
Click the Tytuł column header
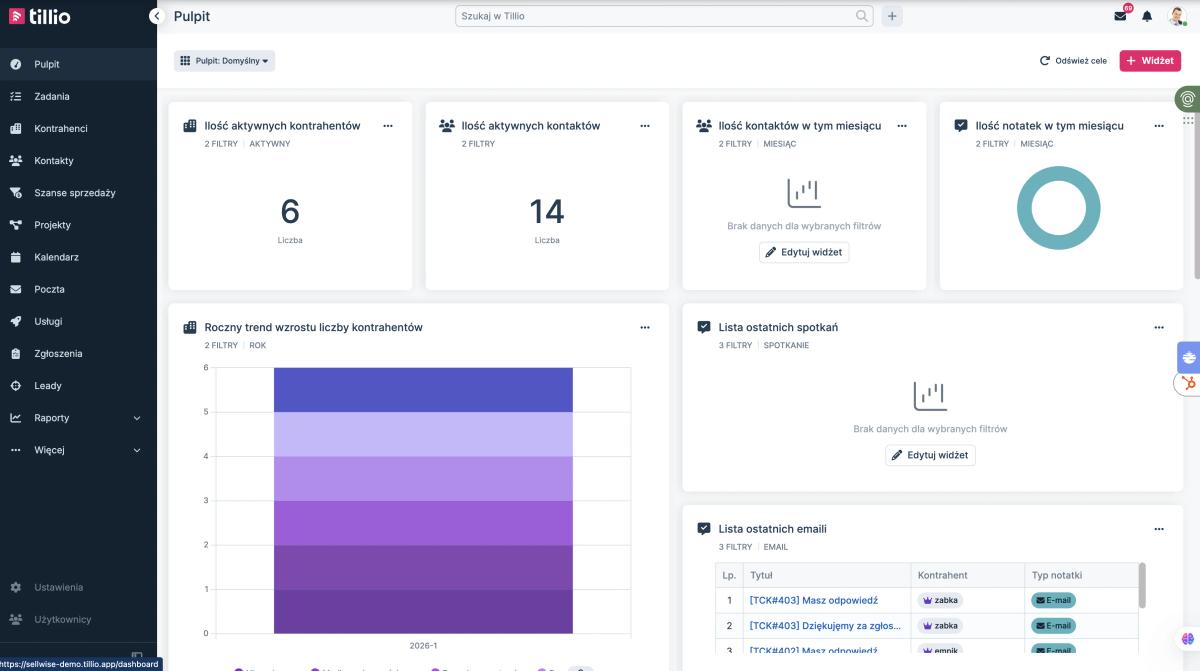click(826, 575)
